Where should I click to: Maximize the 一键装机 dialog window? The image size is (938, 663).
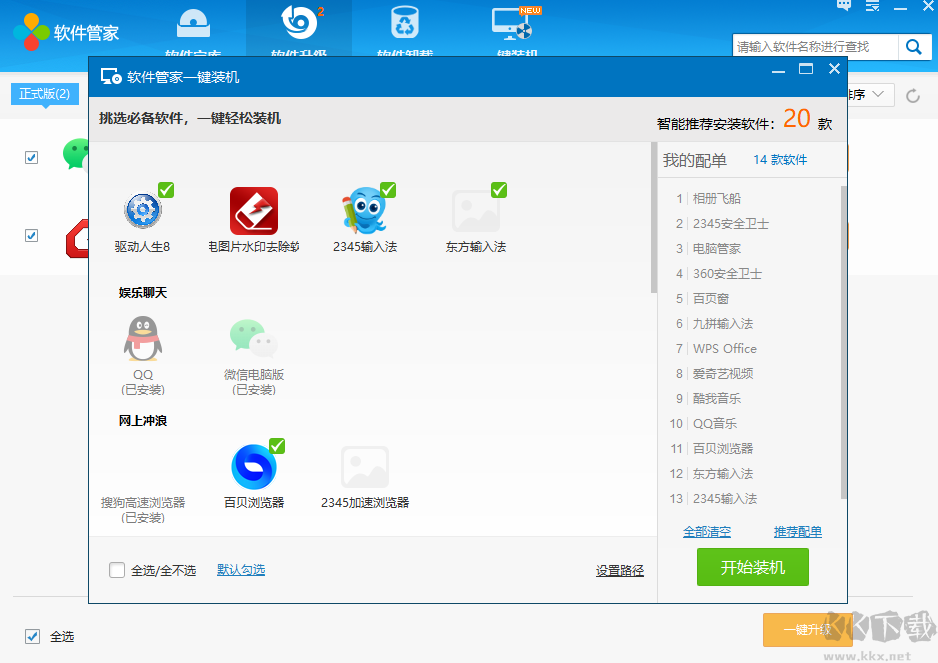pos(806,69)
